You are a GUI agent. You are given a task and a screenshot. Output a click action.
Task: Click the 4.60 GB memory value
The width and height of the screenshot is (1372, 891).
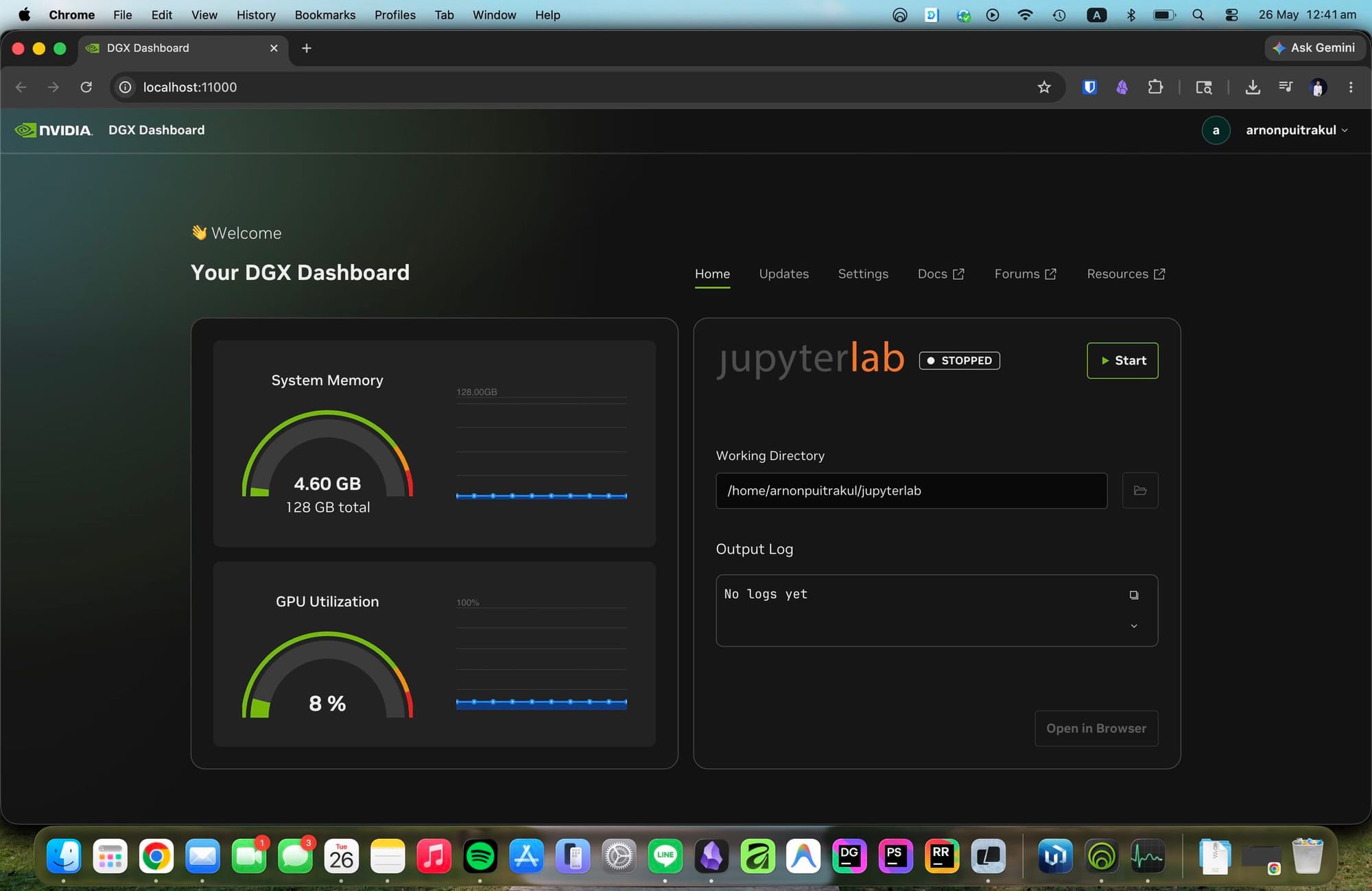(327, 484)
